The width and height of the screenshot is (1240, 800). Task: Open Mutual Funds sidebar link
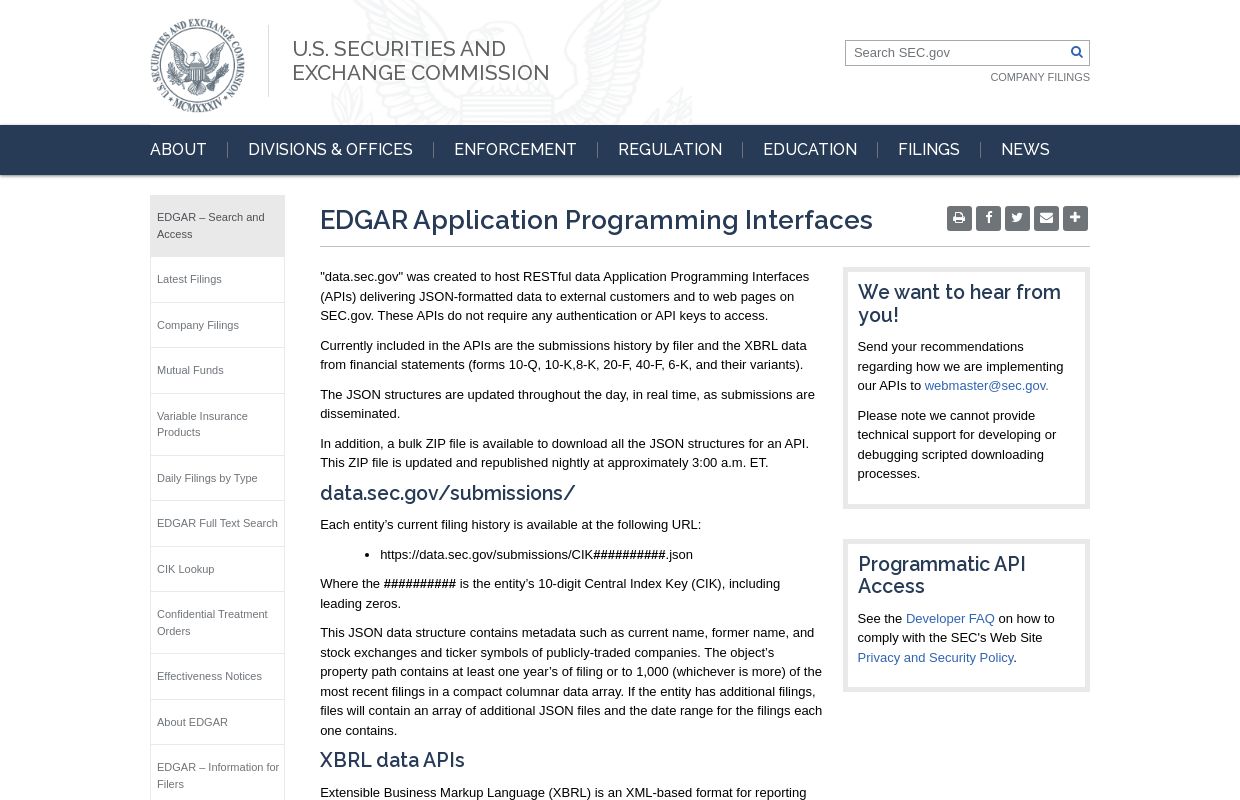[x=217, y=370]
